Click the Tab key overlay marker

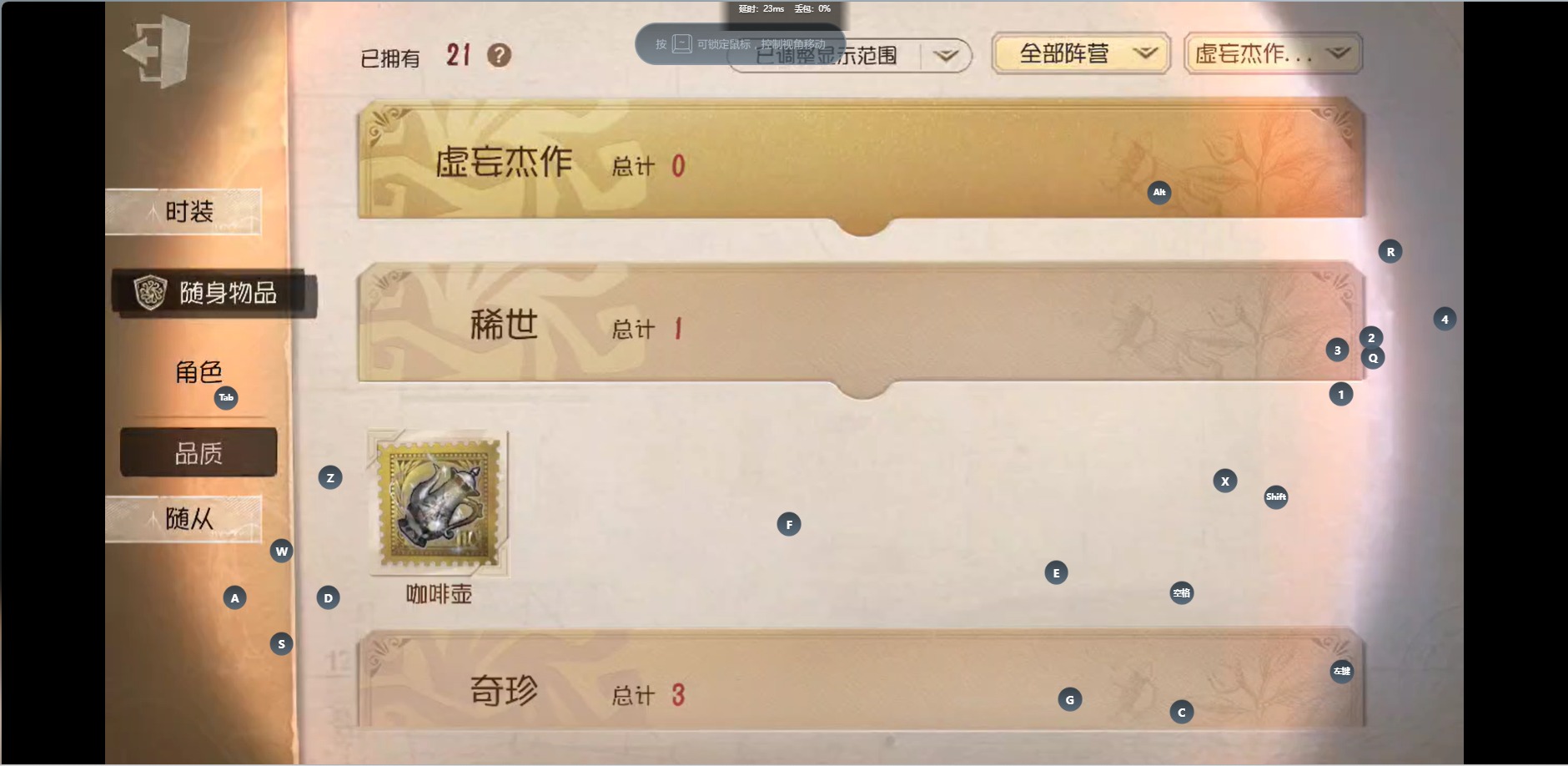(x=226, y=398)
